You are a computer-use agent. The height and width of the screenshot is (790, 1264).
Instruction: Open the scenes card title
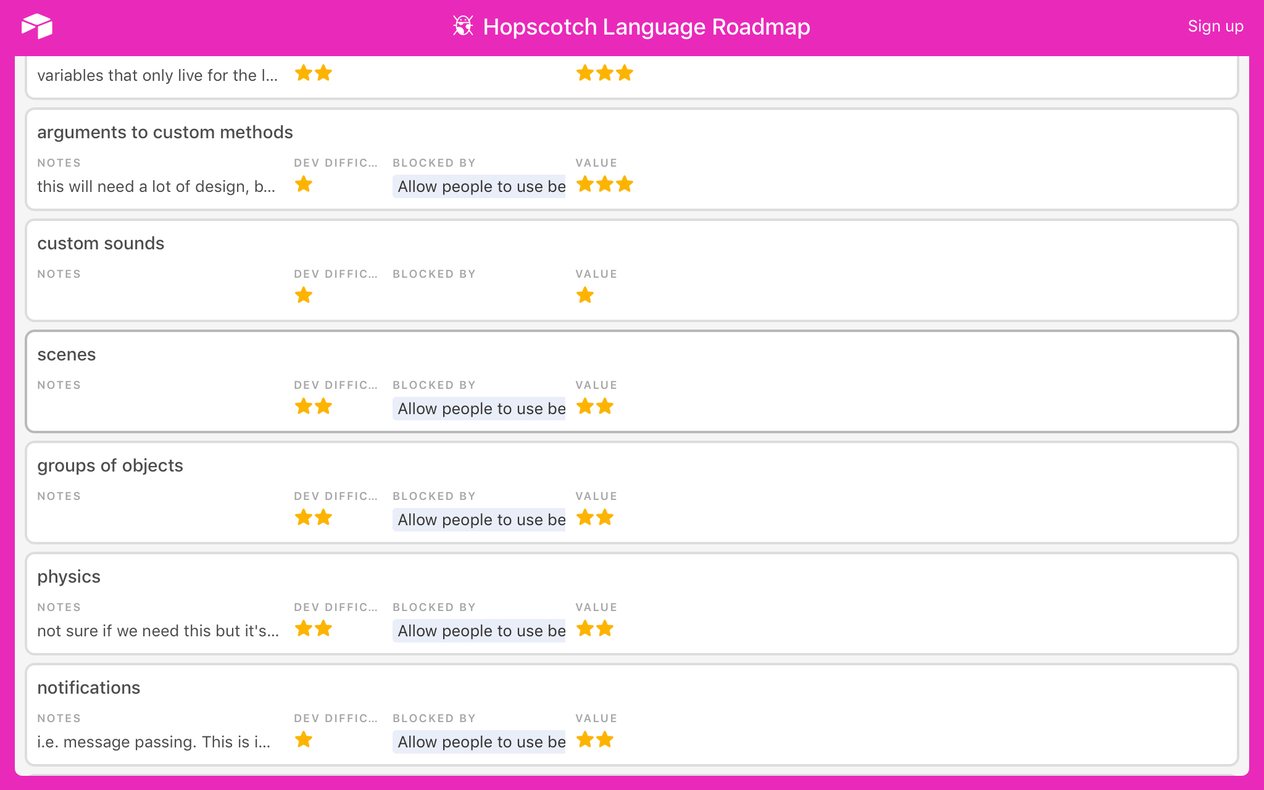[x=67, y=354]
